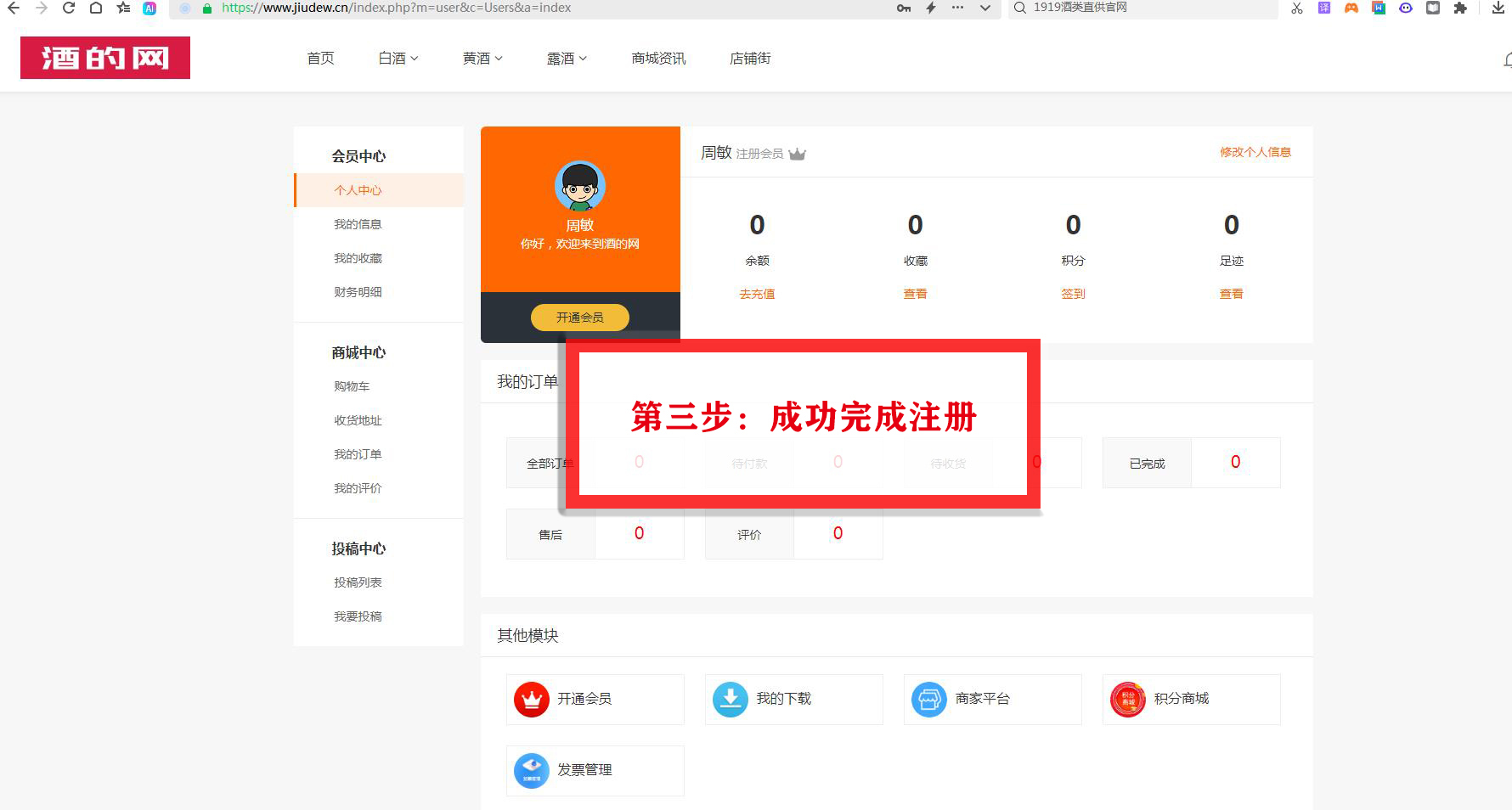Click the user avatar picture
1512x810 pixels.
tap(580, 186)
